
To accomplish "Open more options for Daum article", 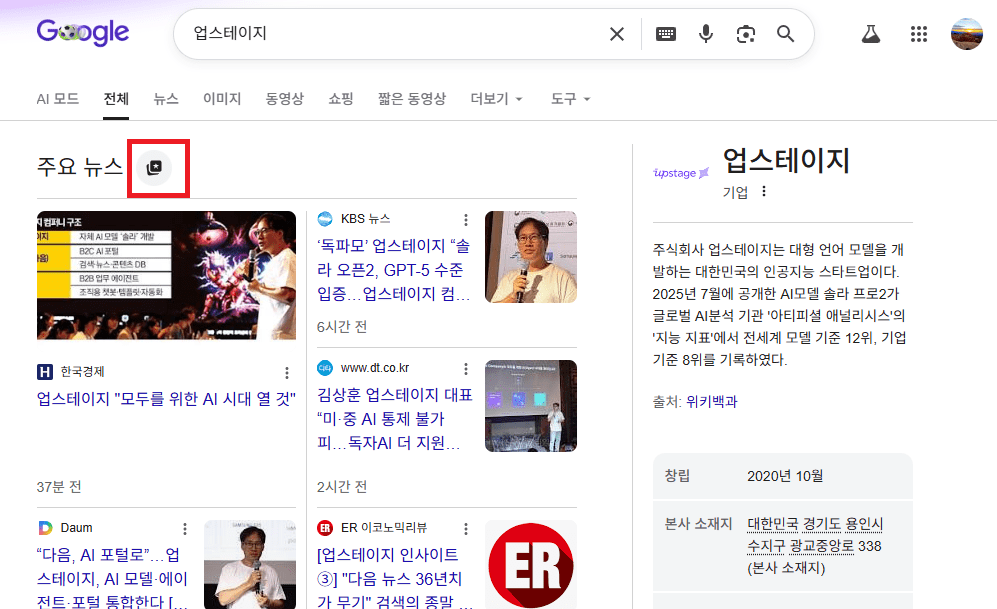I will point(185,529).
